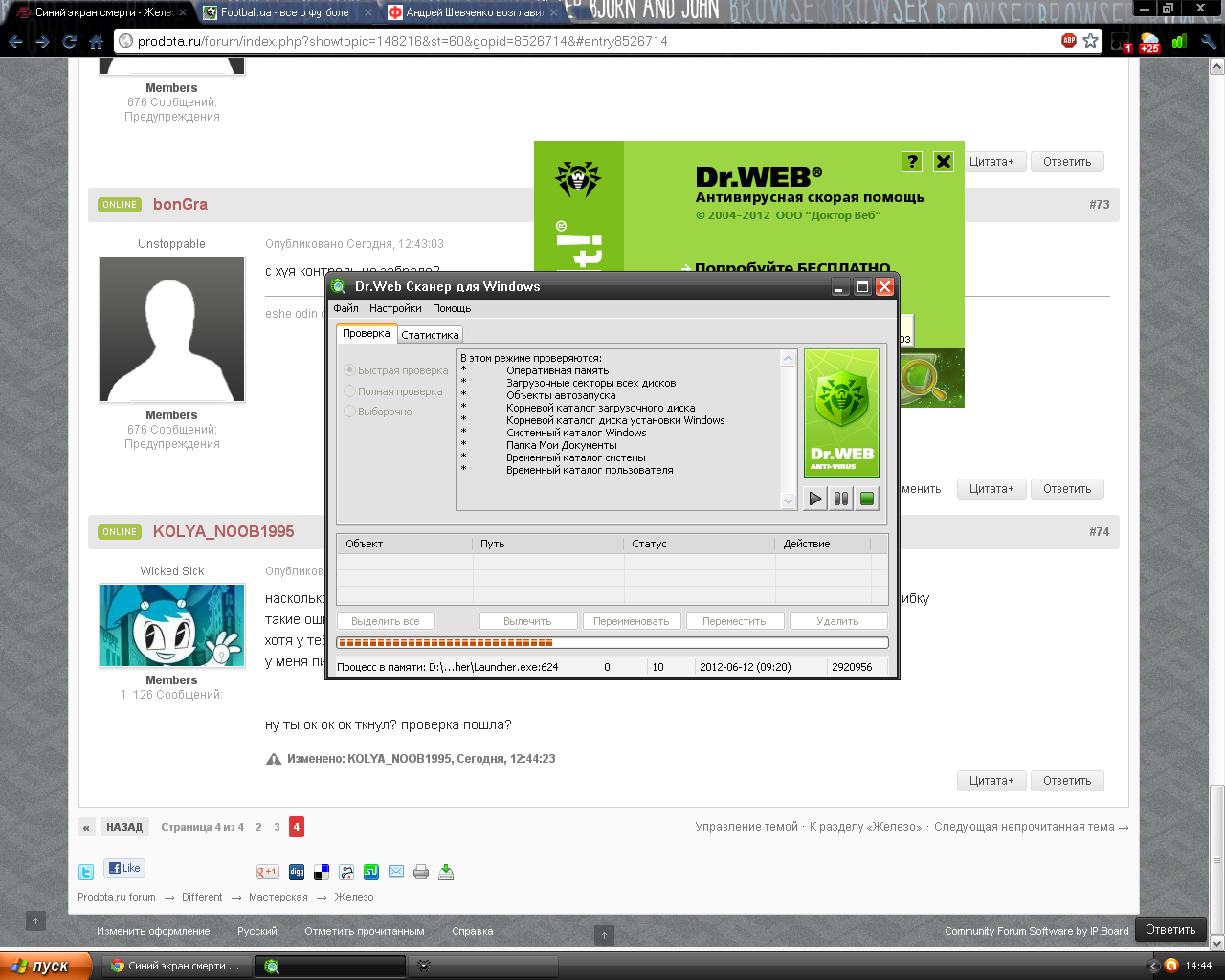Click the start scan play button
Image resolution: width=1225 pixels, height=980 pixels.
[x=814, y=498]
